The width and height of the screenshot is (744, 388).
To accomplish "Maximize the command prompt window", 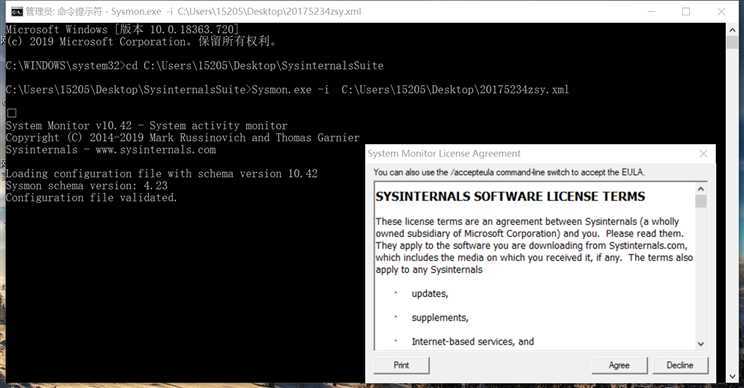I will click(x=686, y=11).
